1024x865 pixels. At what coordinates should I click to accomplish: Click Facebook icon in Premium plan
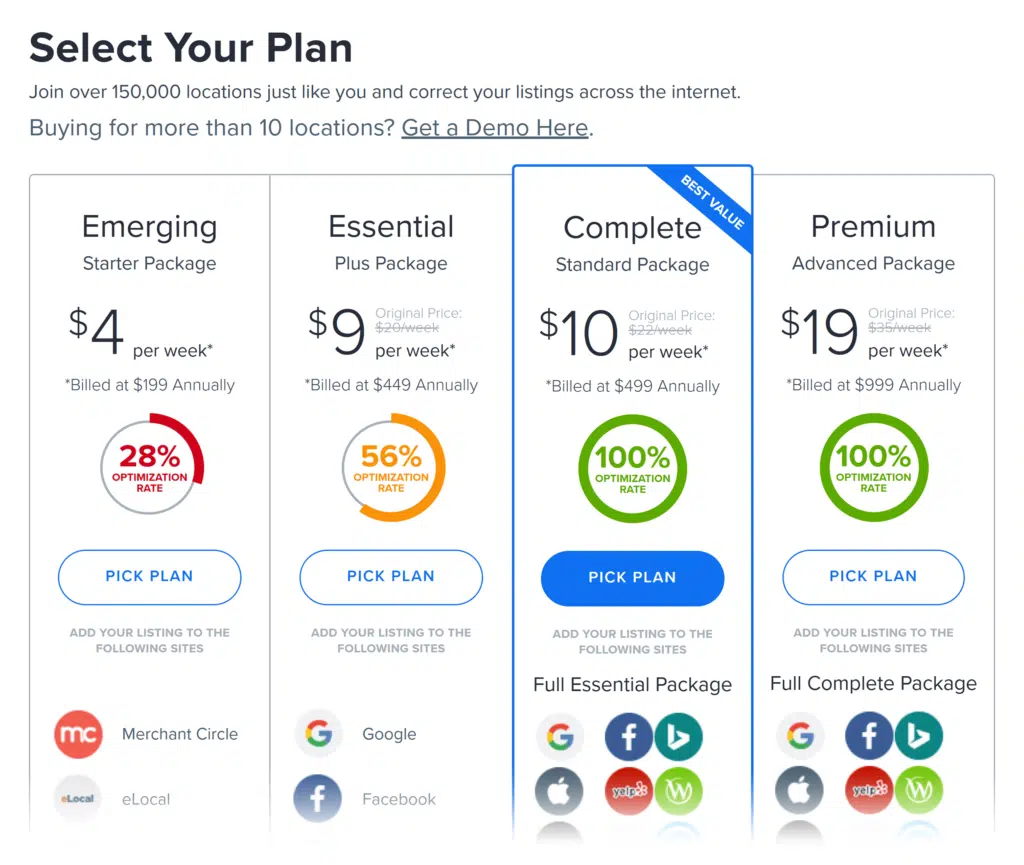coord(869,738)
